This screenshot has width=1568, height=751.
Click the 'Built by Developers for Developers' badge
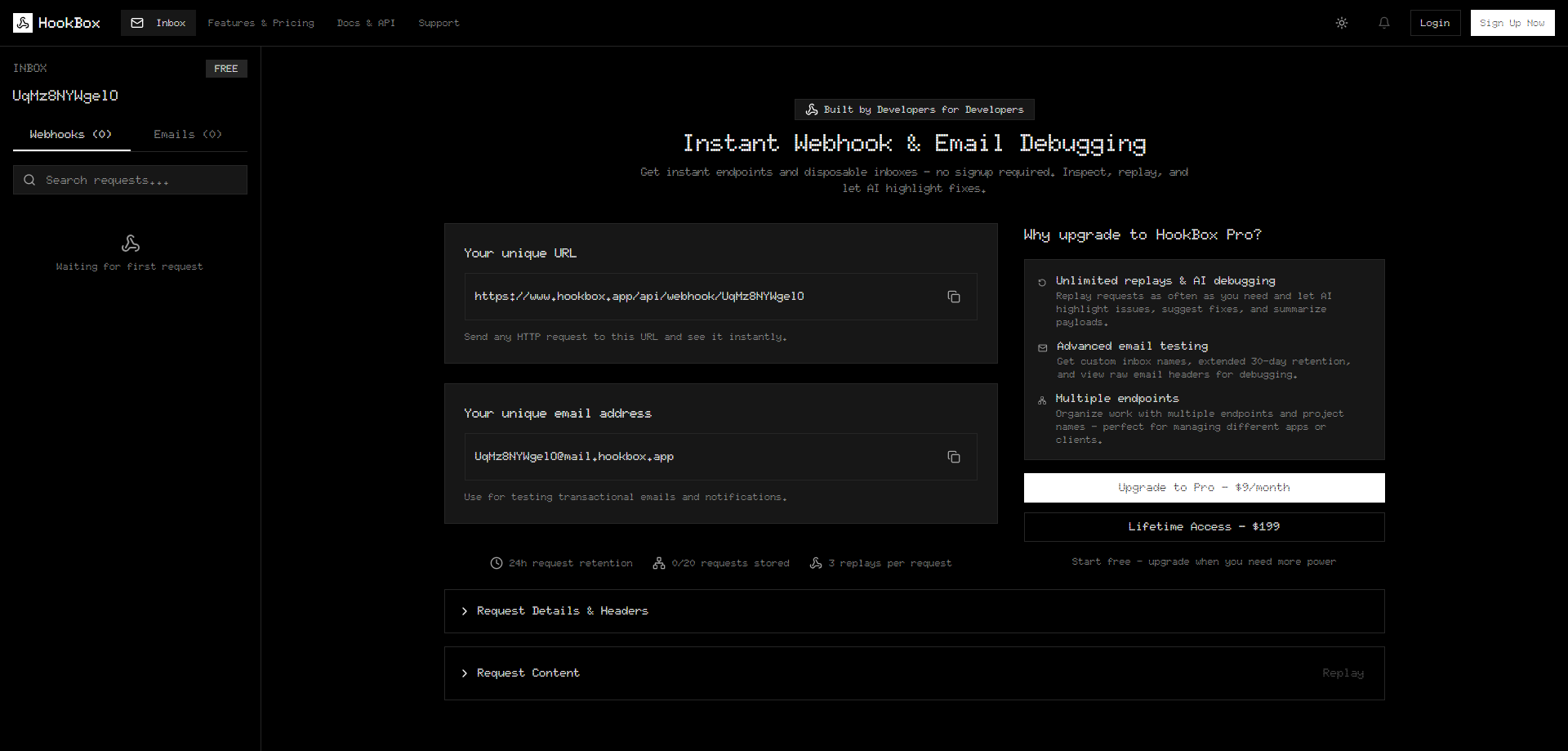pyautogui.click(x=914, y=110)
